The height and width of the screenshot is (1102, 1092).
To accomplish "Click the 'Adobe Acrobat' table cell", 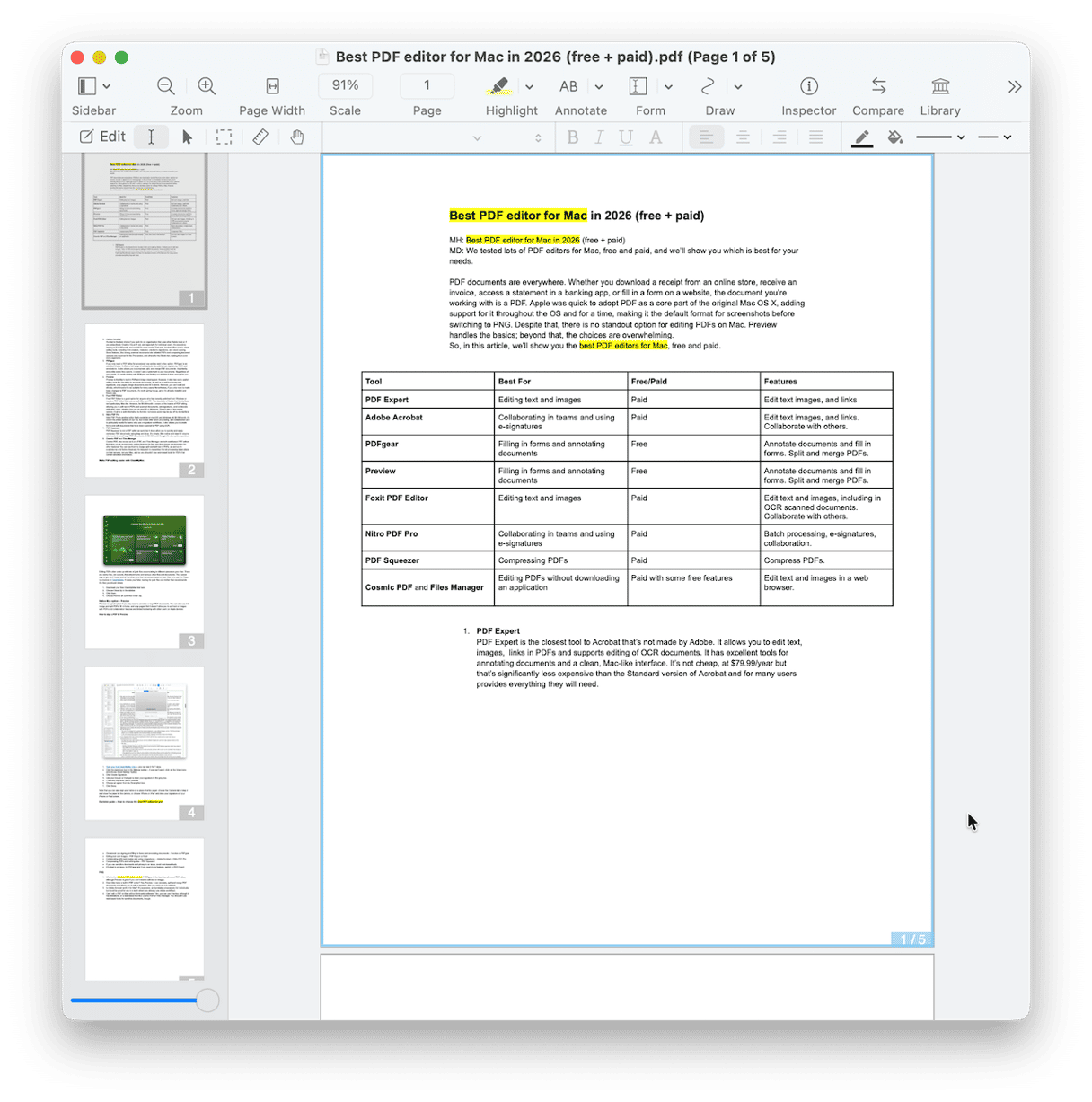I will [427, 422].
